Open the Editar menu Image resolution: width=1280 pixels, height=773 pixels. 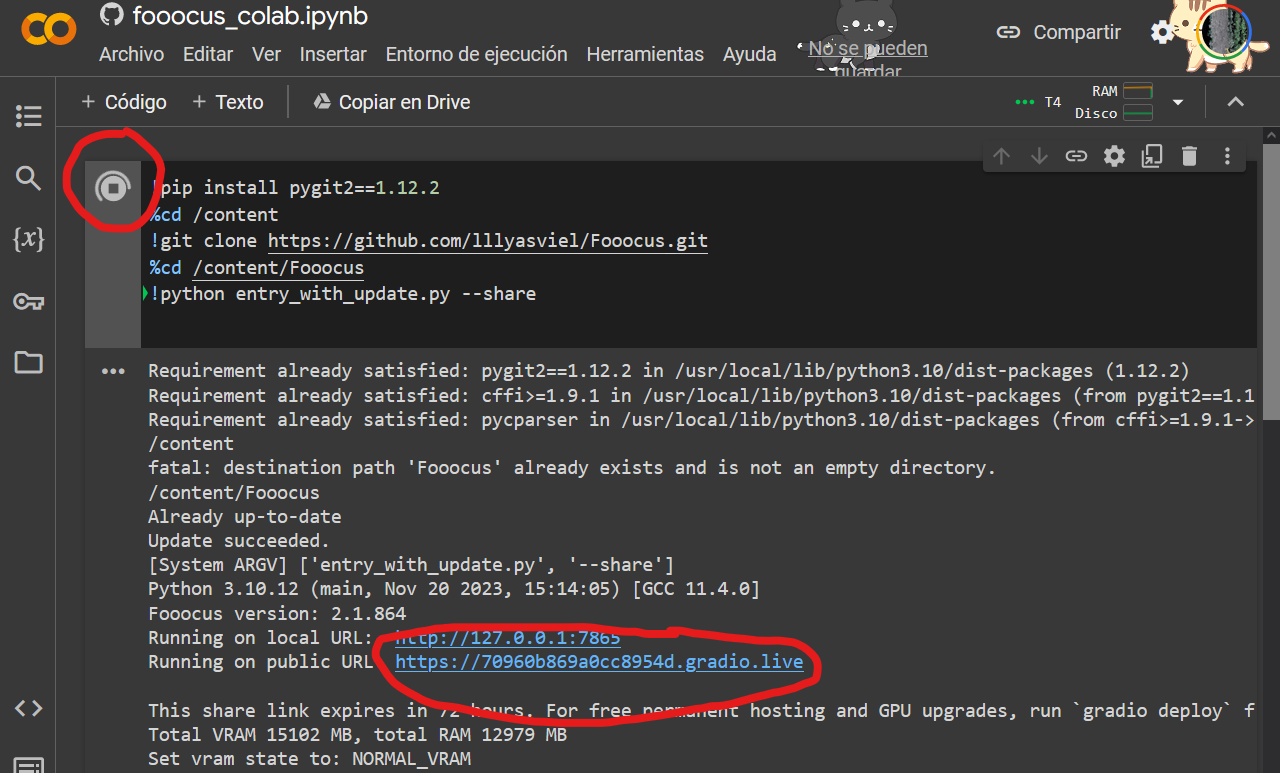point(208,54)
